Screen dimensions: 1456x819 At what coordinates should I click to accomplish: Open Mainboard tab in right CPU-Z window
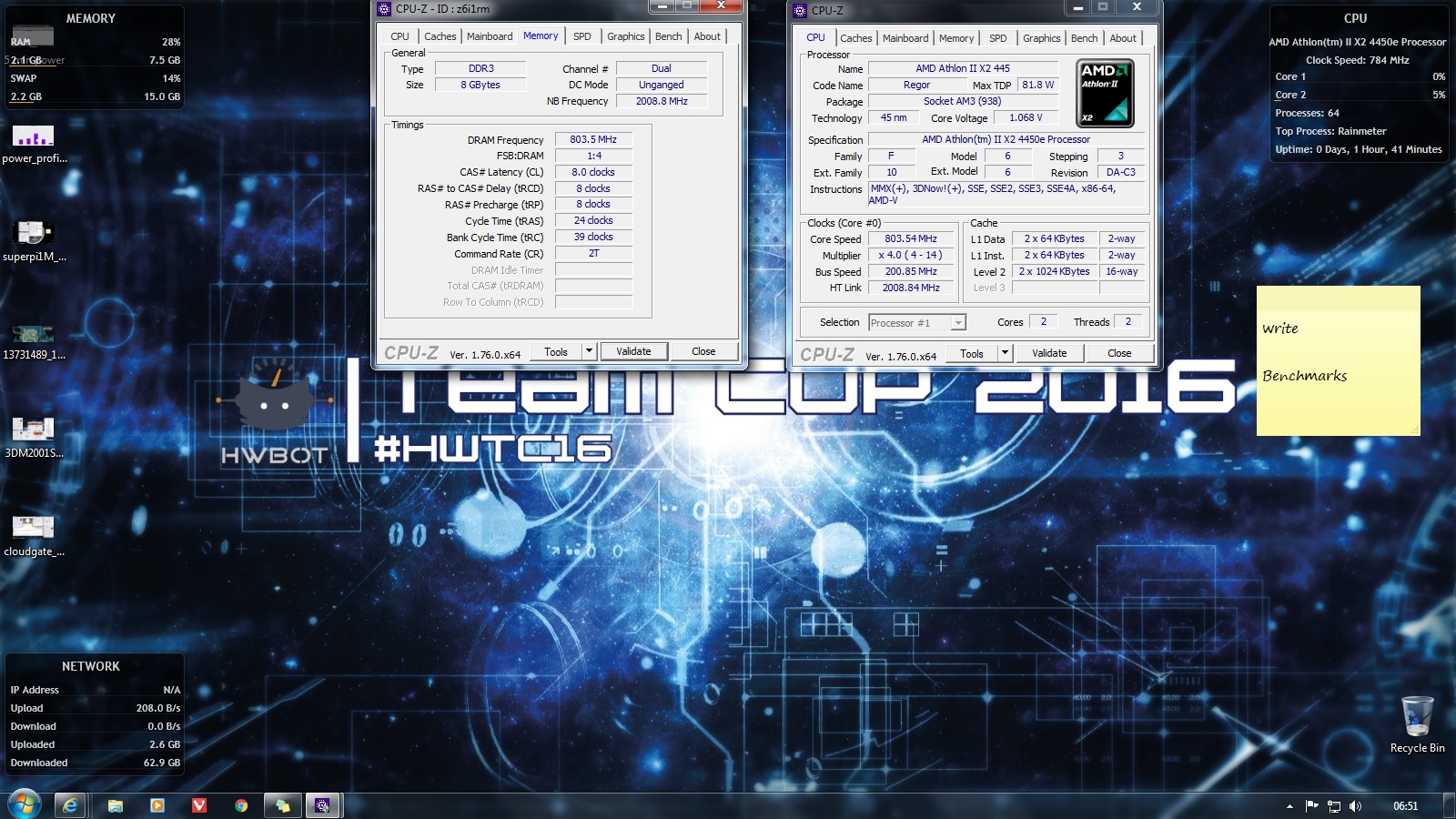(x=905, y=38)
